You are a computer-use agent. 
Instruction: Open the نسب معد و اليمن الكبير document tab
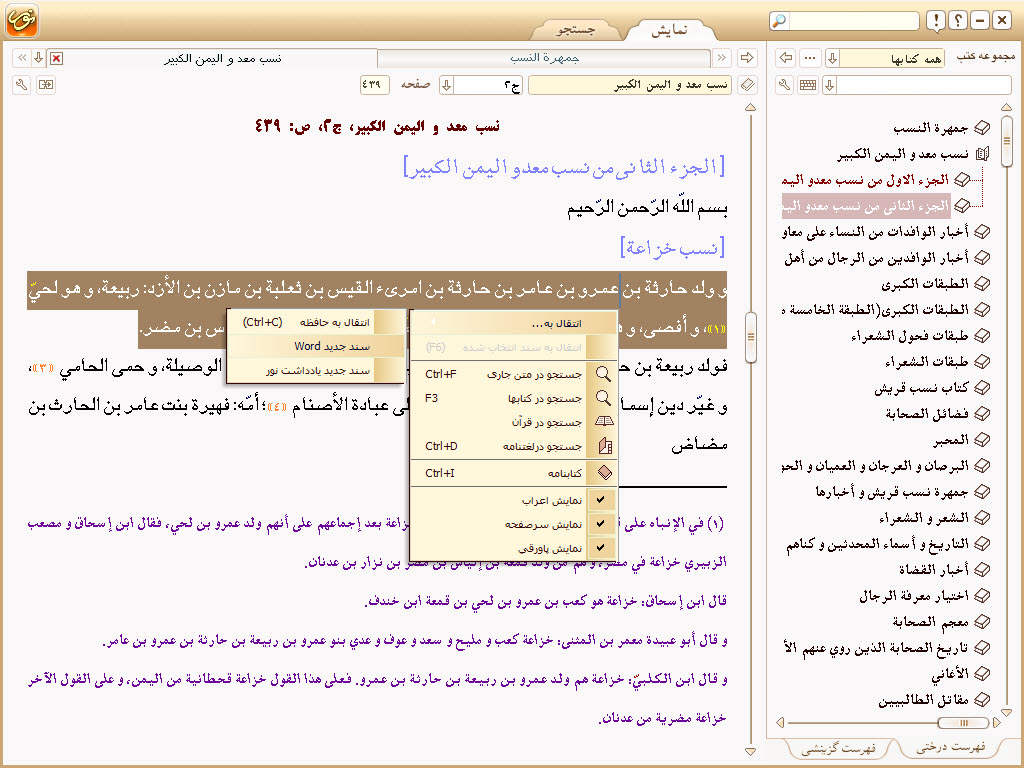pos(222,58)
